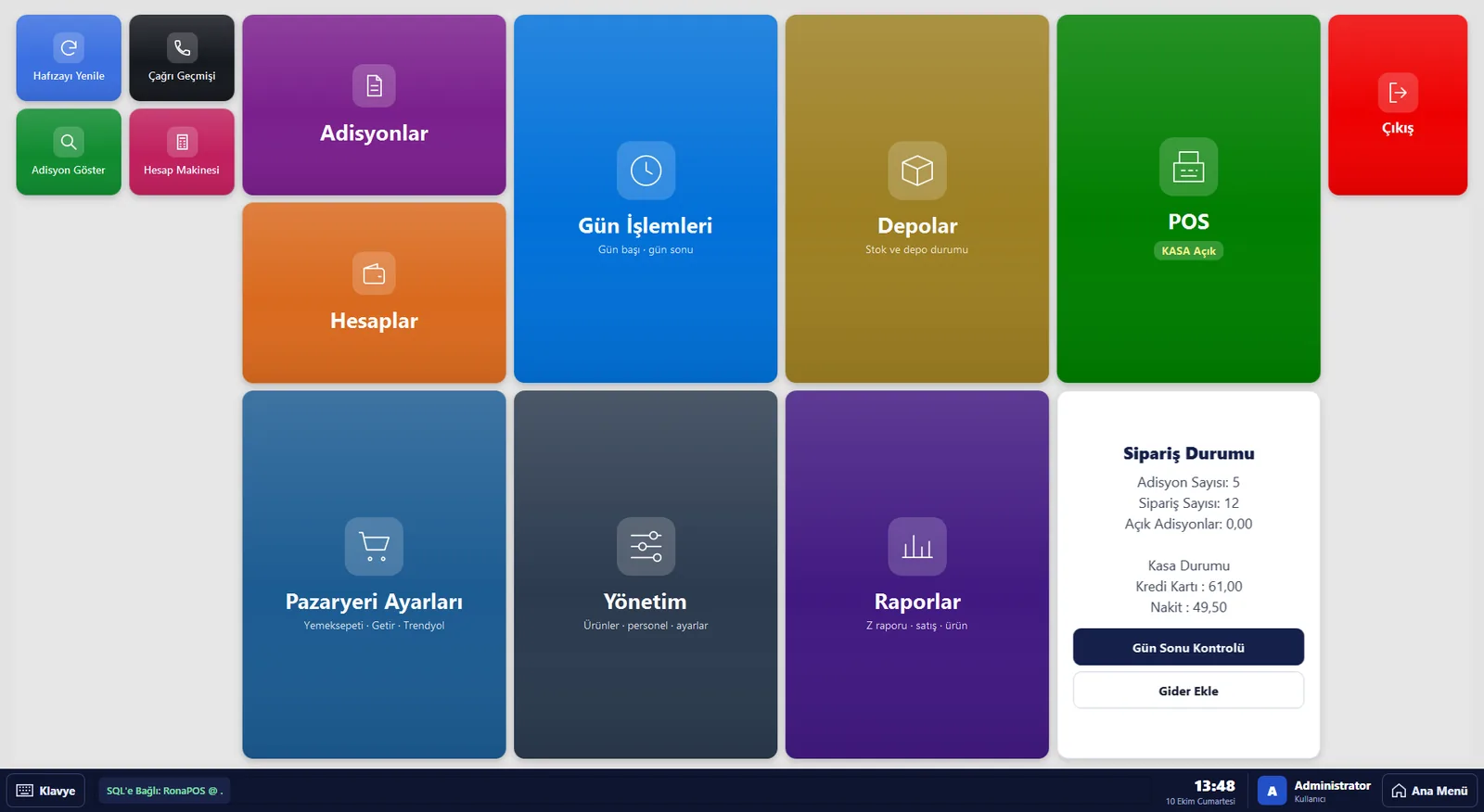Image resolution: width=1484 pixels, height=812 pixels.
Task: Click the cash register icon on POS
Action: click(1188, 167)
